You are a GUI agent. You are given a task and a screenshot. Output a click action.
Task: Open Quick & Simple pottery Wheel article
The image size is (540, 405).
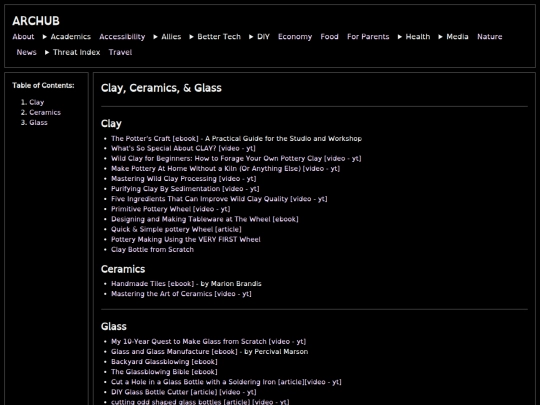pos(176,229)
